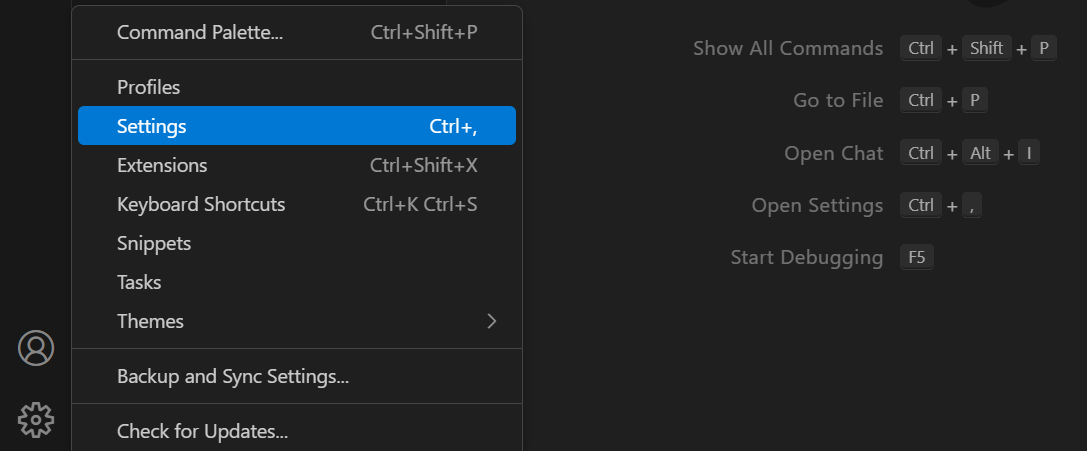Choose Extensions from the menu

pyautogui.click(x=162, y=165)
